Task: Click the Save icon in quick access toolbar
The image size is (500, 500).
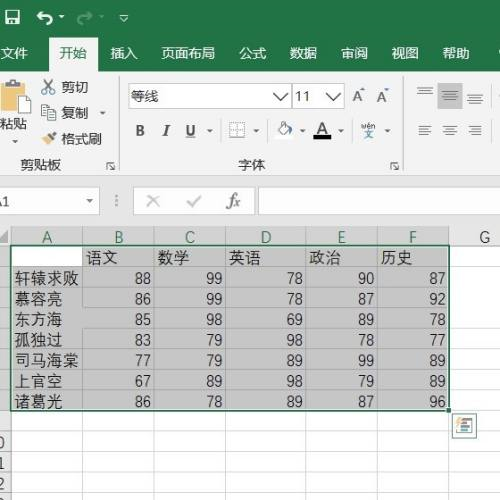Action: (13, 17)
